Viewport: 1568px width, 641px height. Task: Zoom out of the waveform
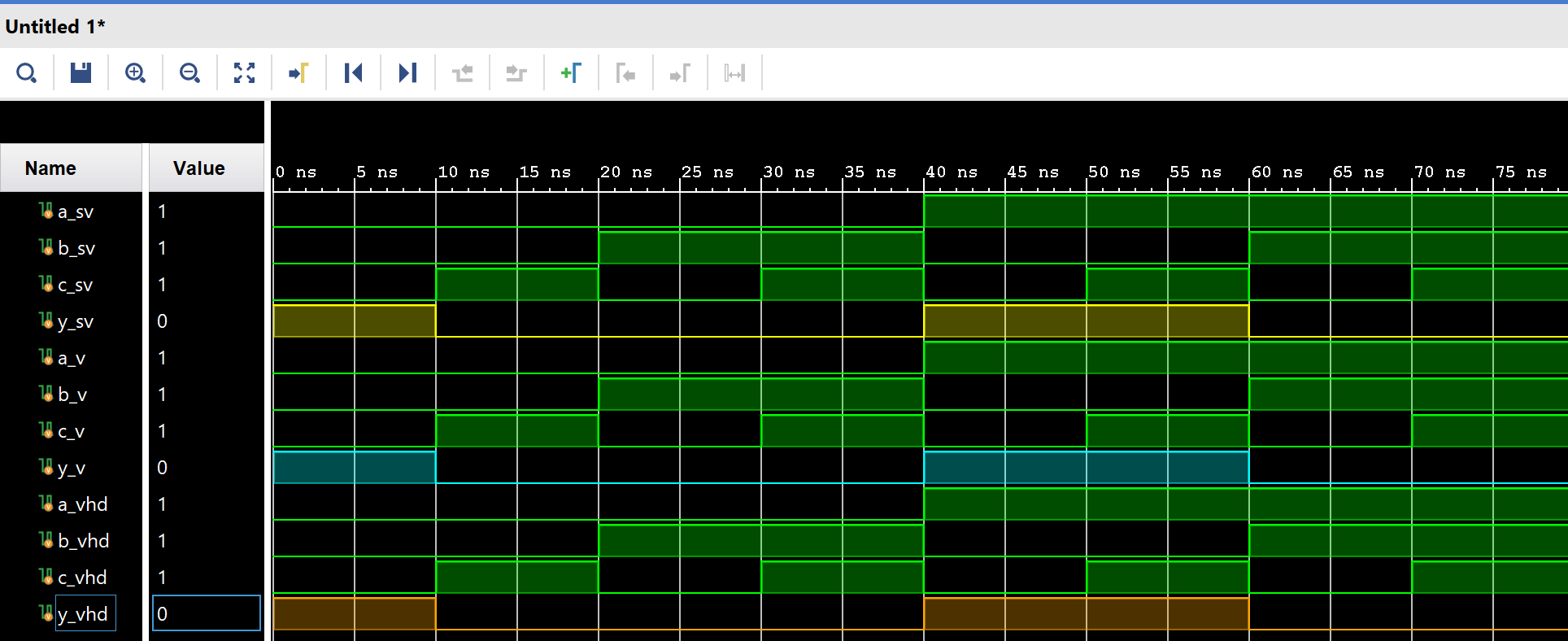(x=189, y=73)
